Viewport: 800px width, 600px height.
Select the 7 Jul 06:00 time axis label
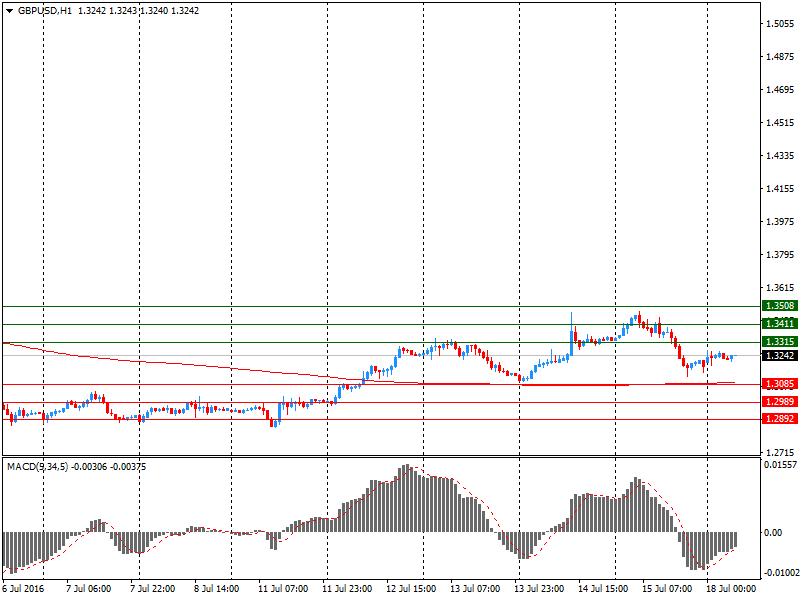point(88,589)
